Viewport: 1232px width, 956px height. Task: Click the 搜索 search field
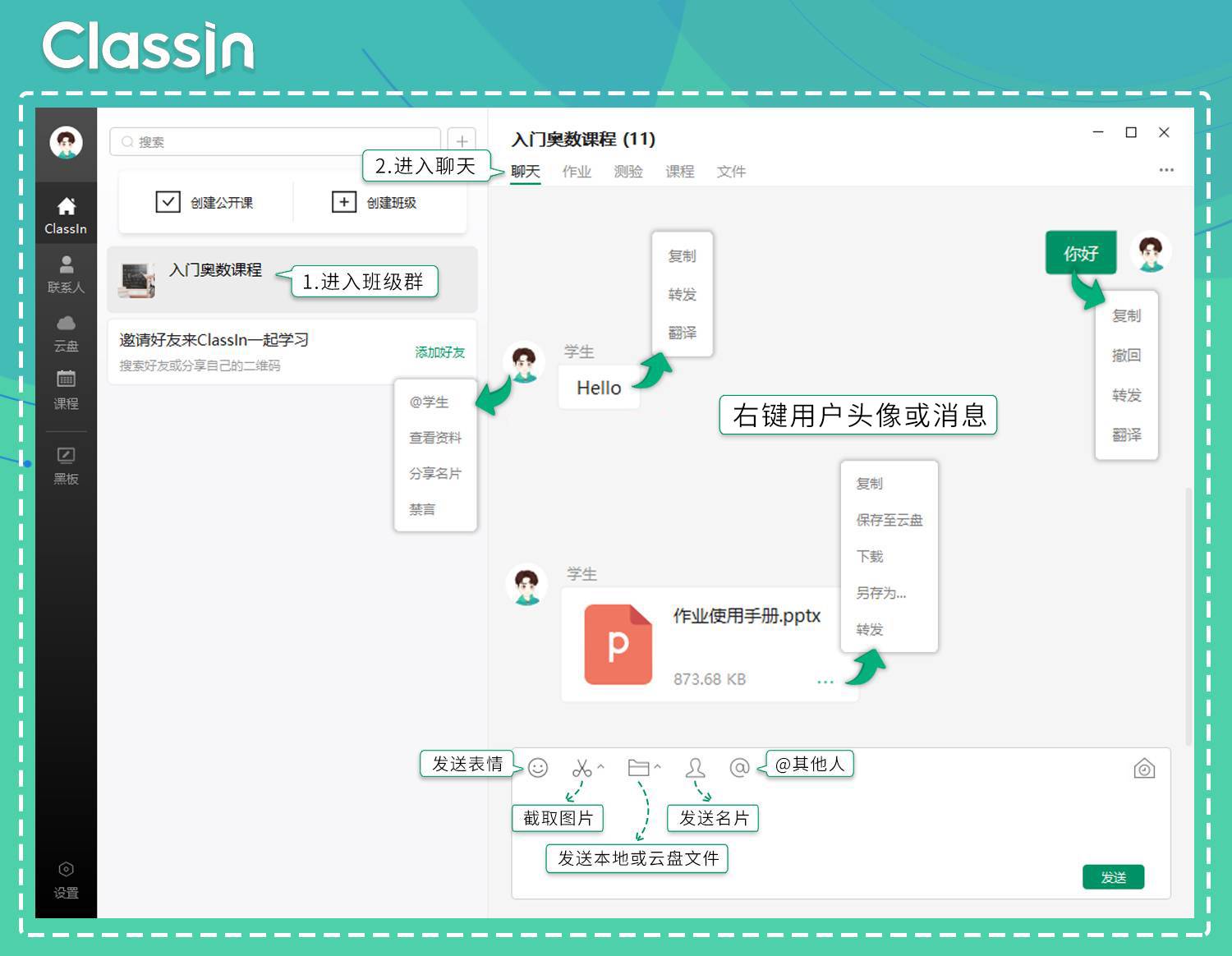[275, 141]
